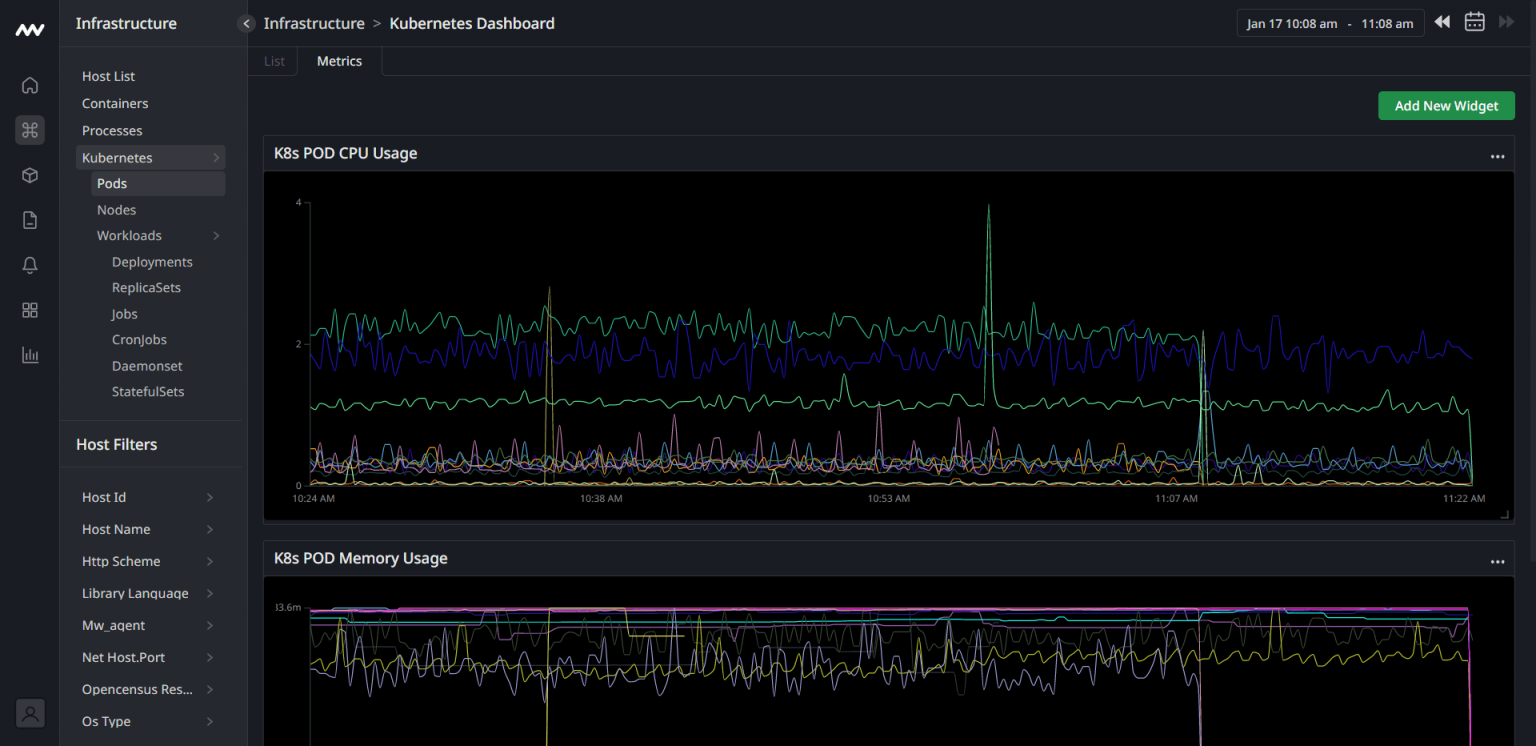Image resolution: width=1536 pixels, height=746 pixels.
Task: Expand the Workloads tree chevron
Action: point(215,235)
